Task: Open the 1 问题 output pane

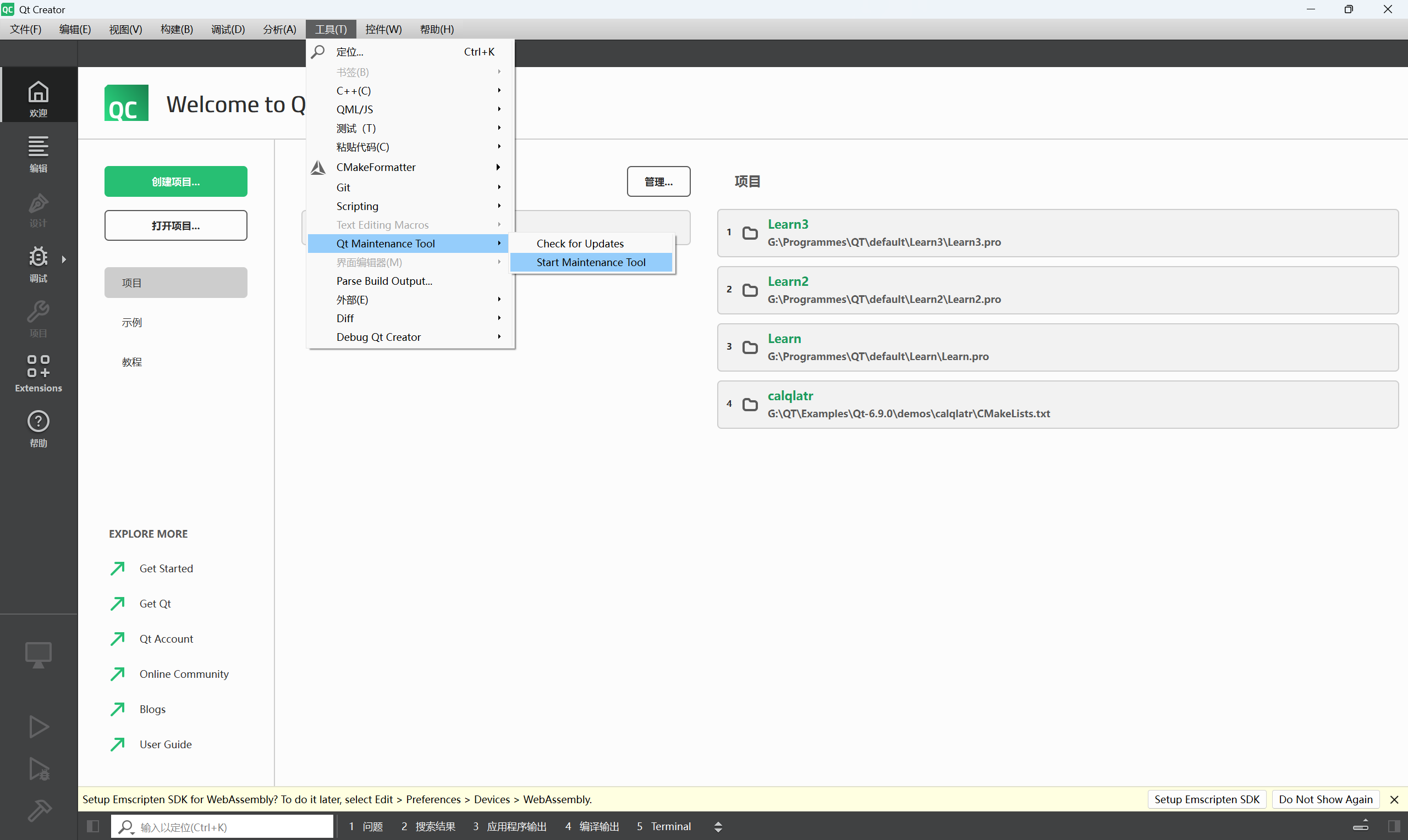Action: tap(366, 826)
